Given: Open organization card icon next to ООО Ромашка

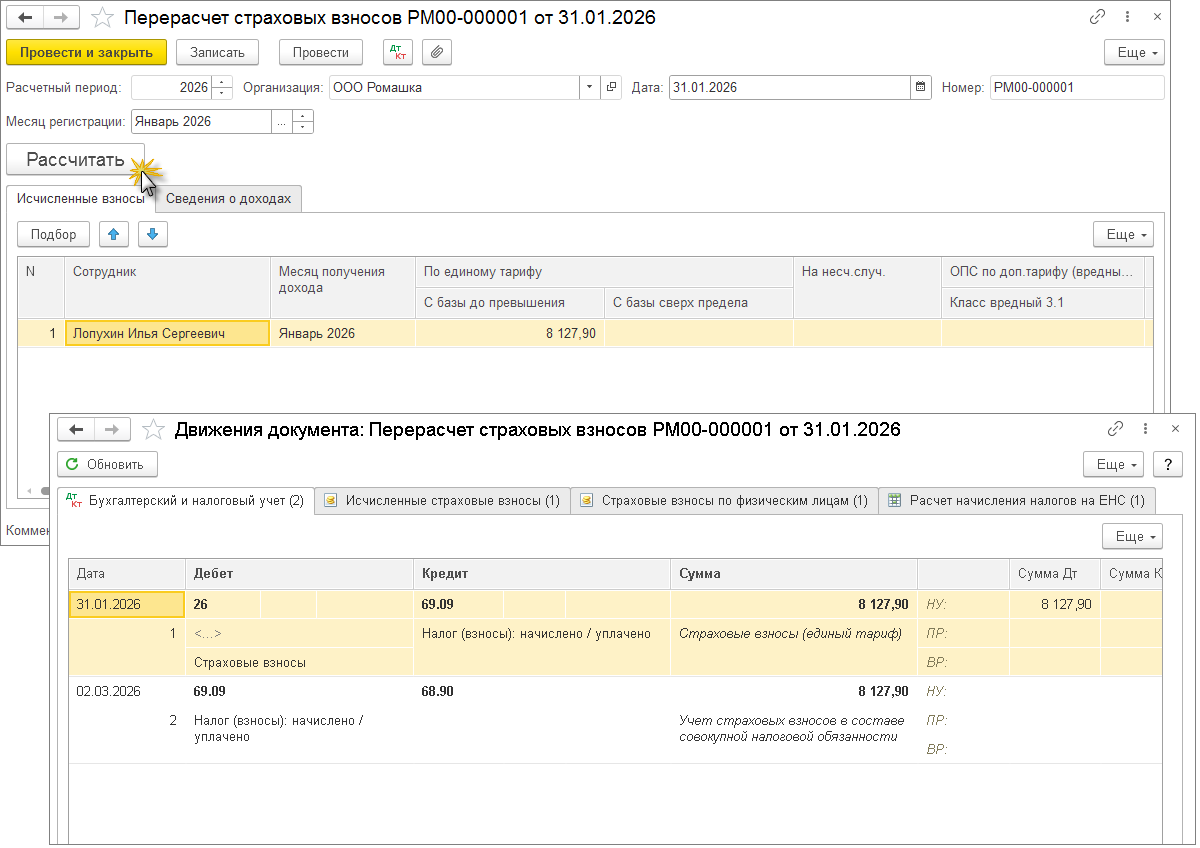Looking at the screenshot, I should tap(612, 87).
